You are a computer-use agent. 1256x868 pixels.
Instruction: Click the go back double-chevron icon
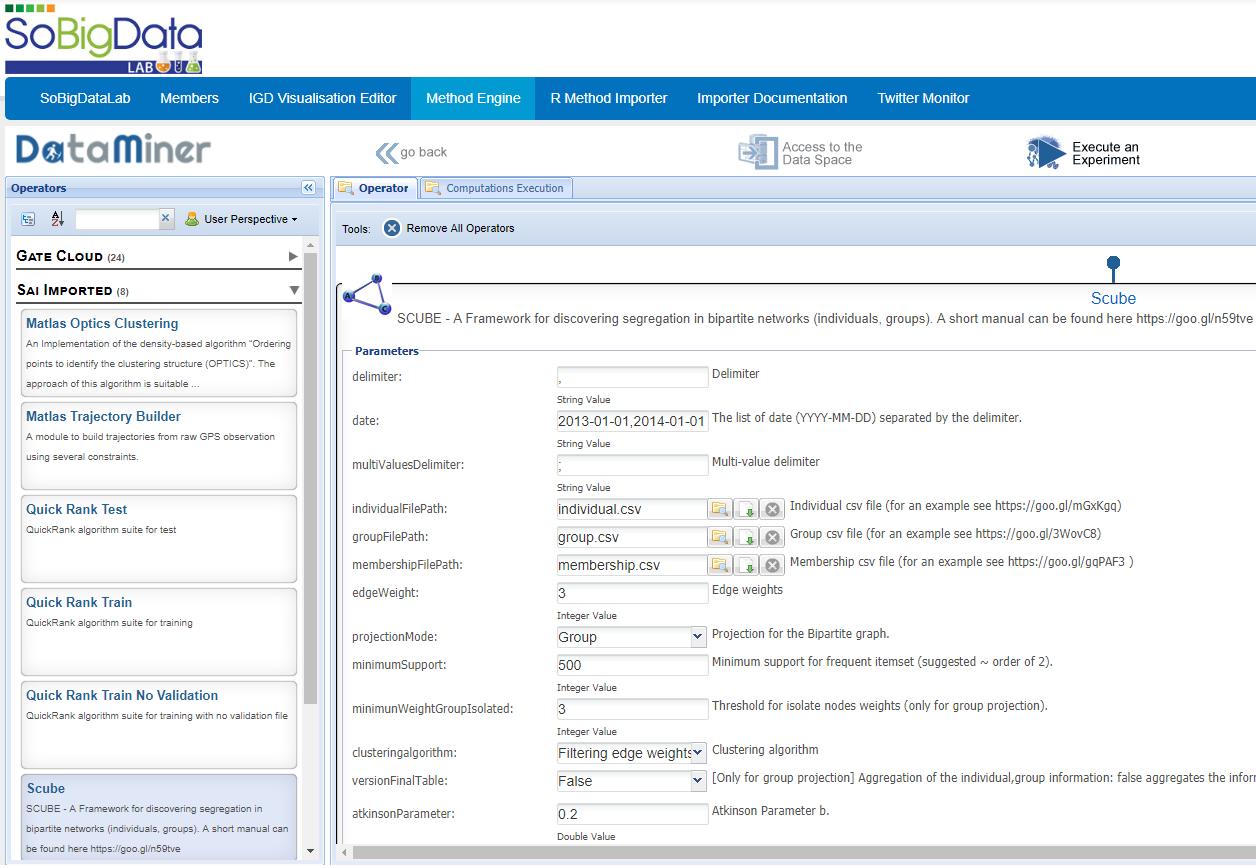pos(386,152)
